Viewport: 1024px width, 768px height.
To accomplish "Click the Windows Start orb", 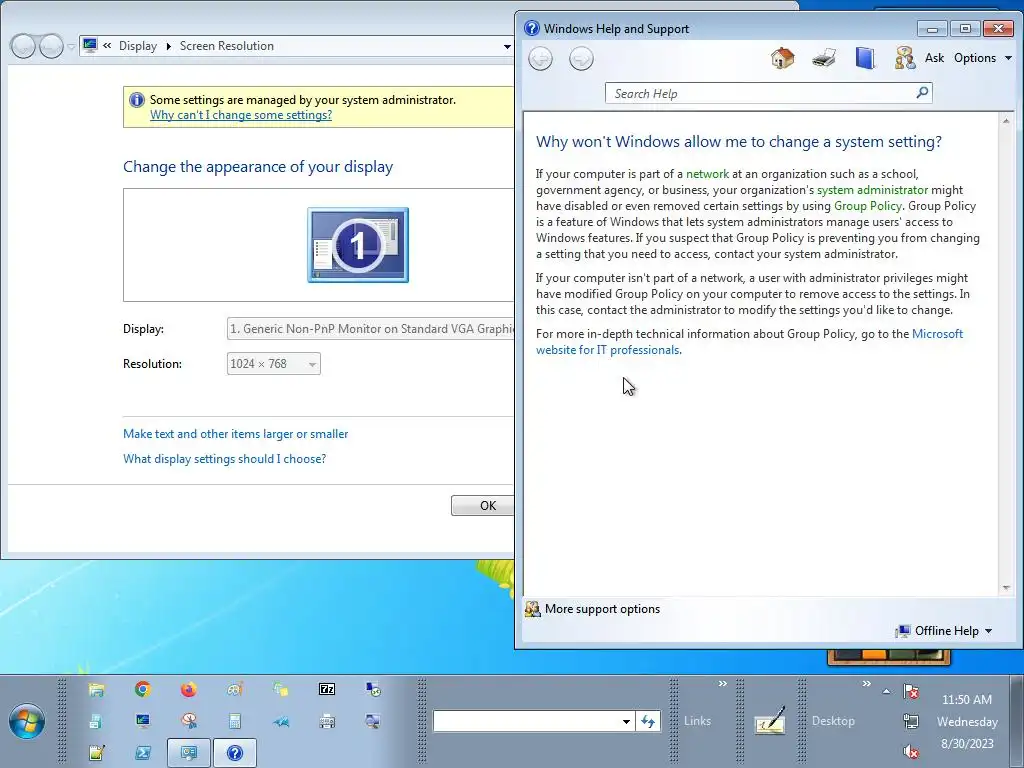I will coord(27,721).
